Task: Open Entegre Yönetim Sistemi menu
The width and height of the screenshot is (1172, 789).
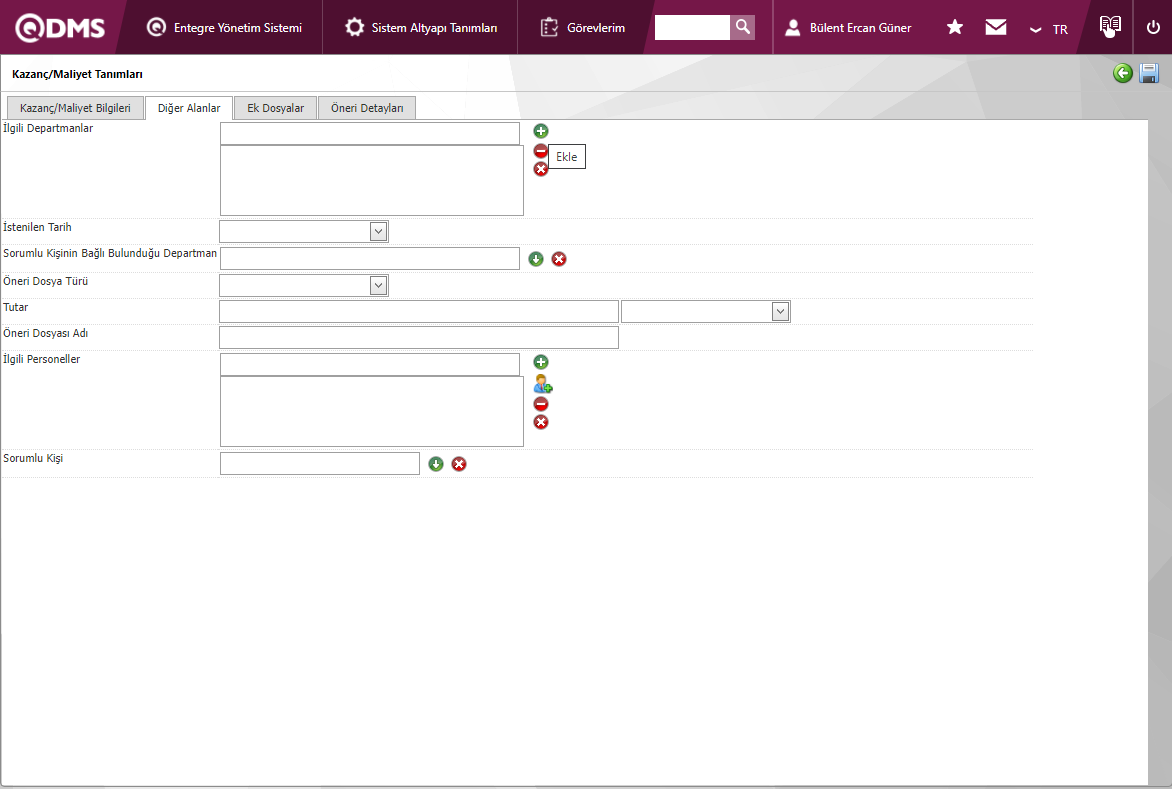Action: (224, 28)
